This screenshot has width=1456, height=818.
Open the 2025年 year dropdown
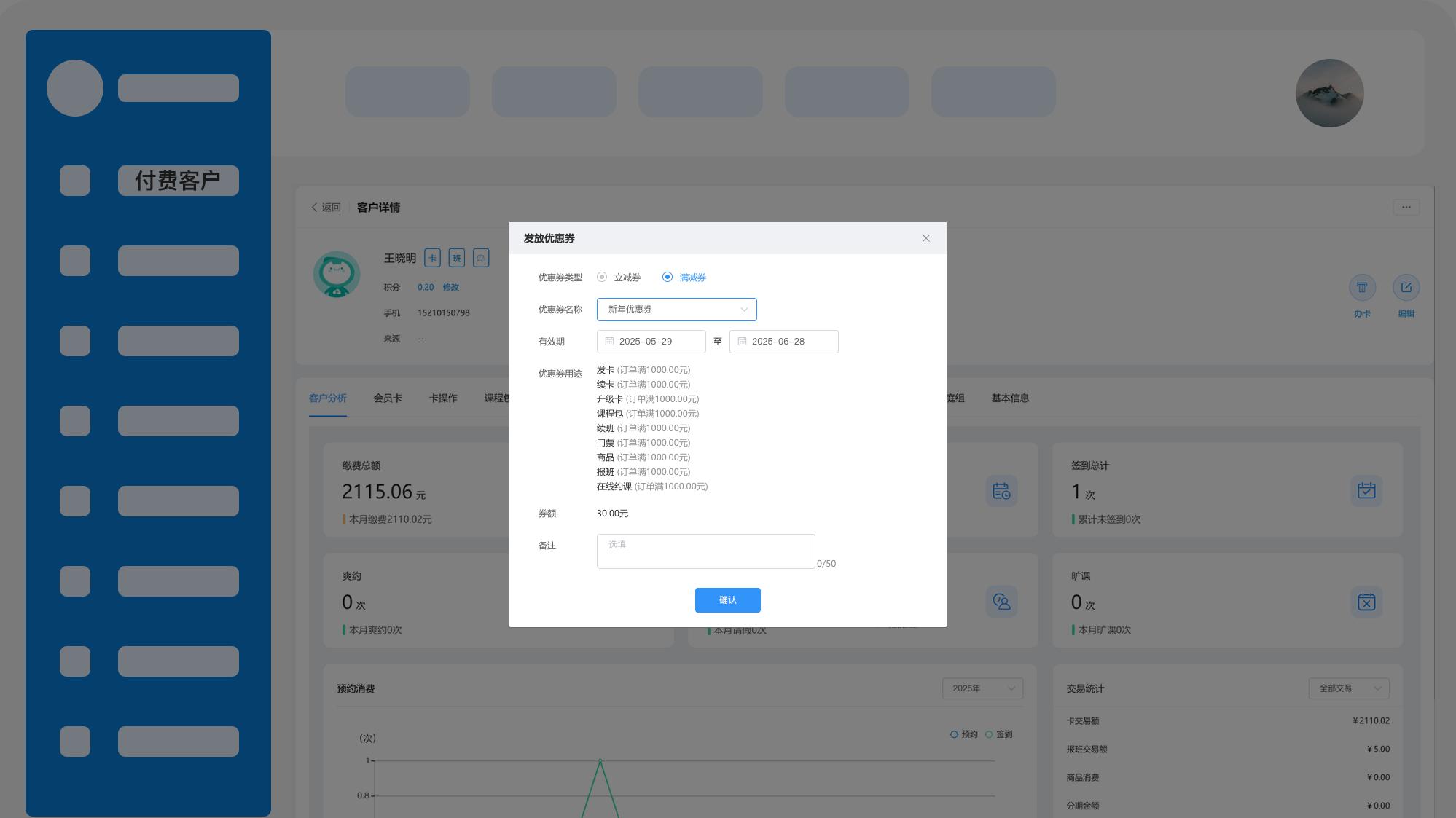(x=982, y=688)
